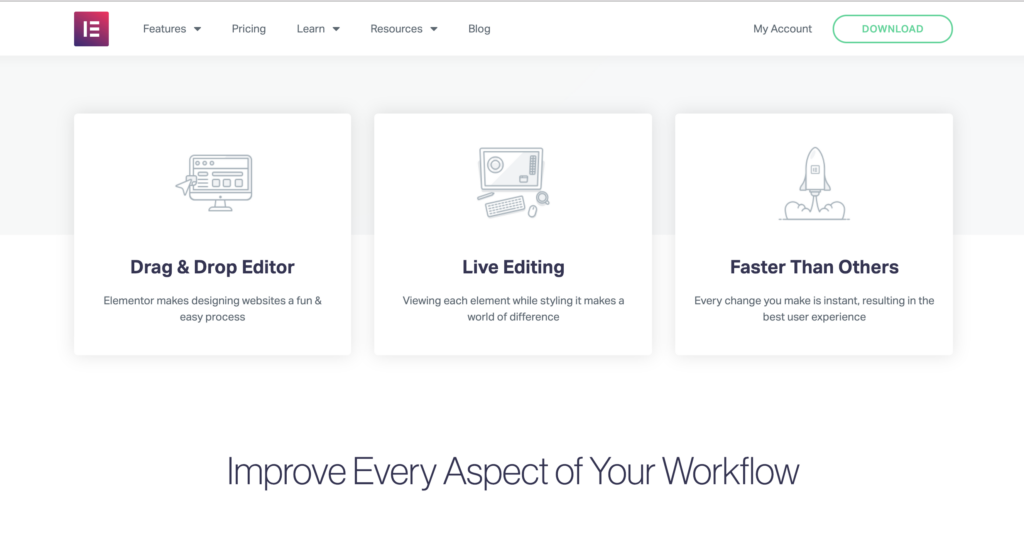Click 'Improve Every Aspect of Your Workflow' headline

tap(513, 472)
